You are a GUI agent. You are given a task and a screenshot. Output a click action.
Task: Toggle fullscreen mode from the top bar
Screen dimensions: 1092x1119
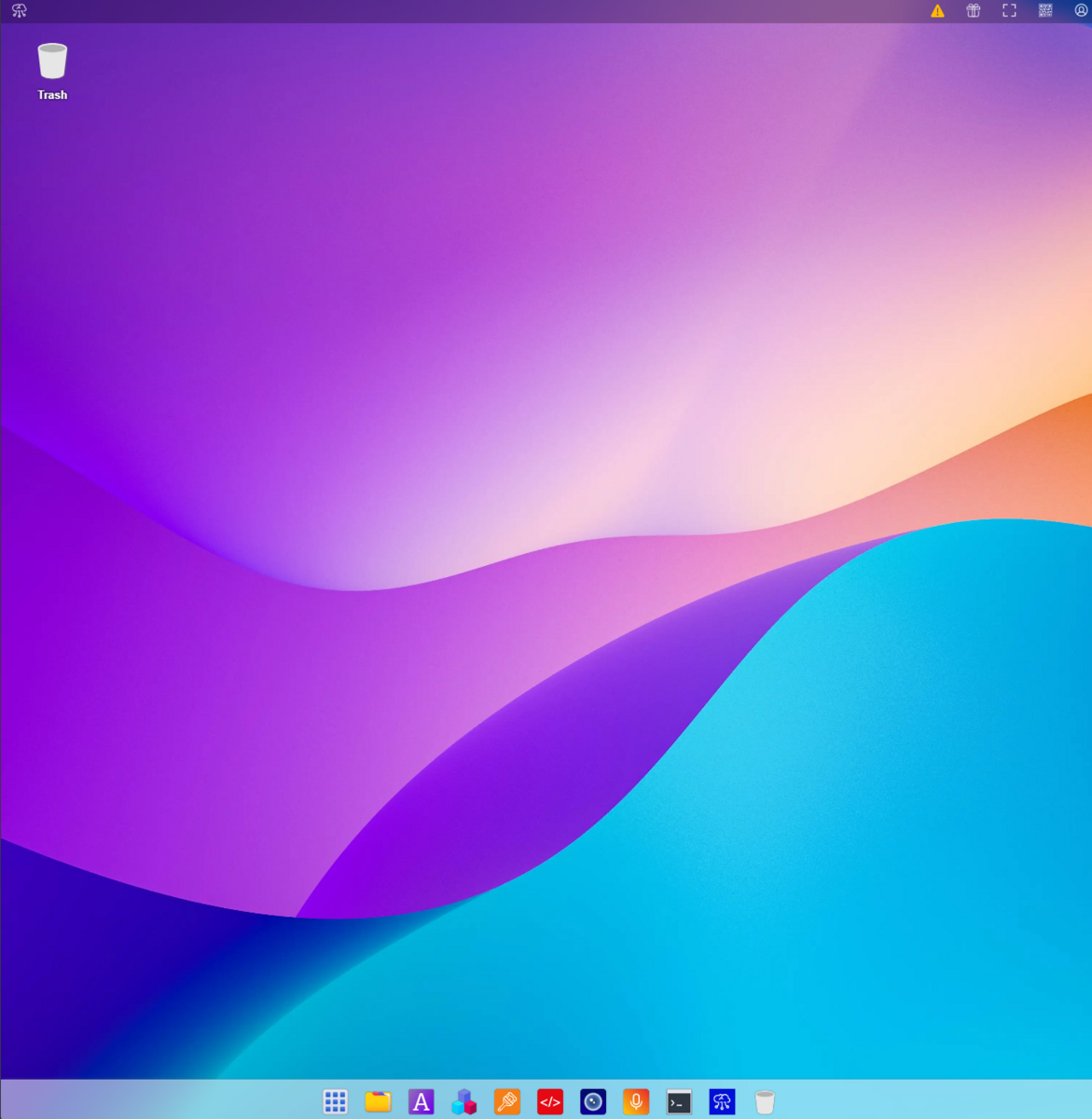[1008, 10]
